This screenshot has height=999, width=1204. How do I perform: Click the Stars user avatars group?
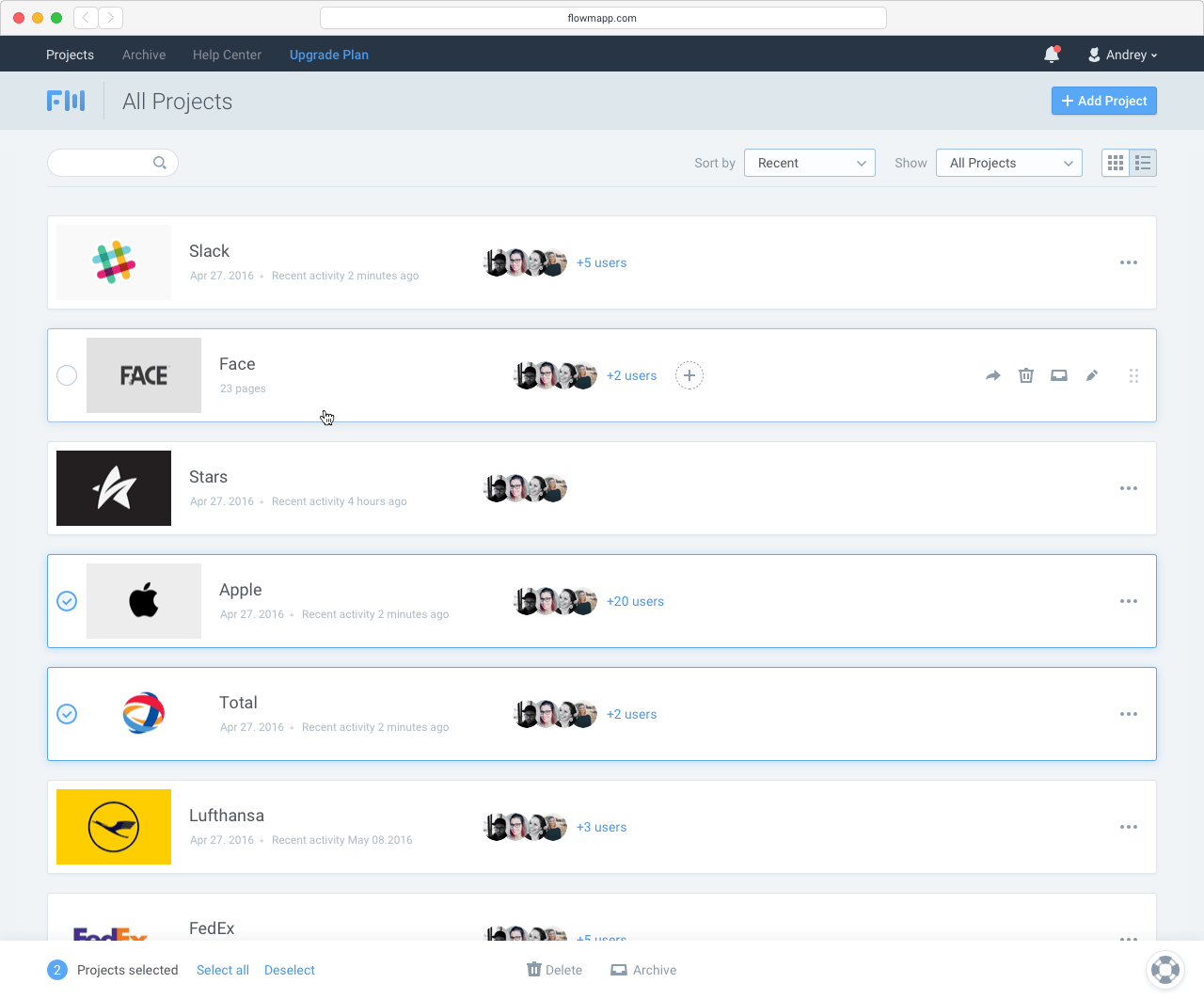click(525, 488)
